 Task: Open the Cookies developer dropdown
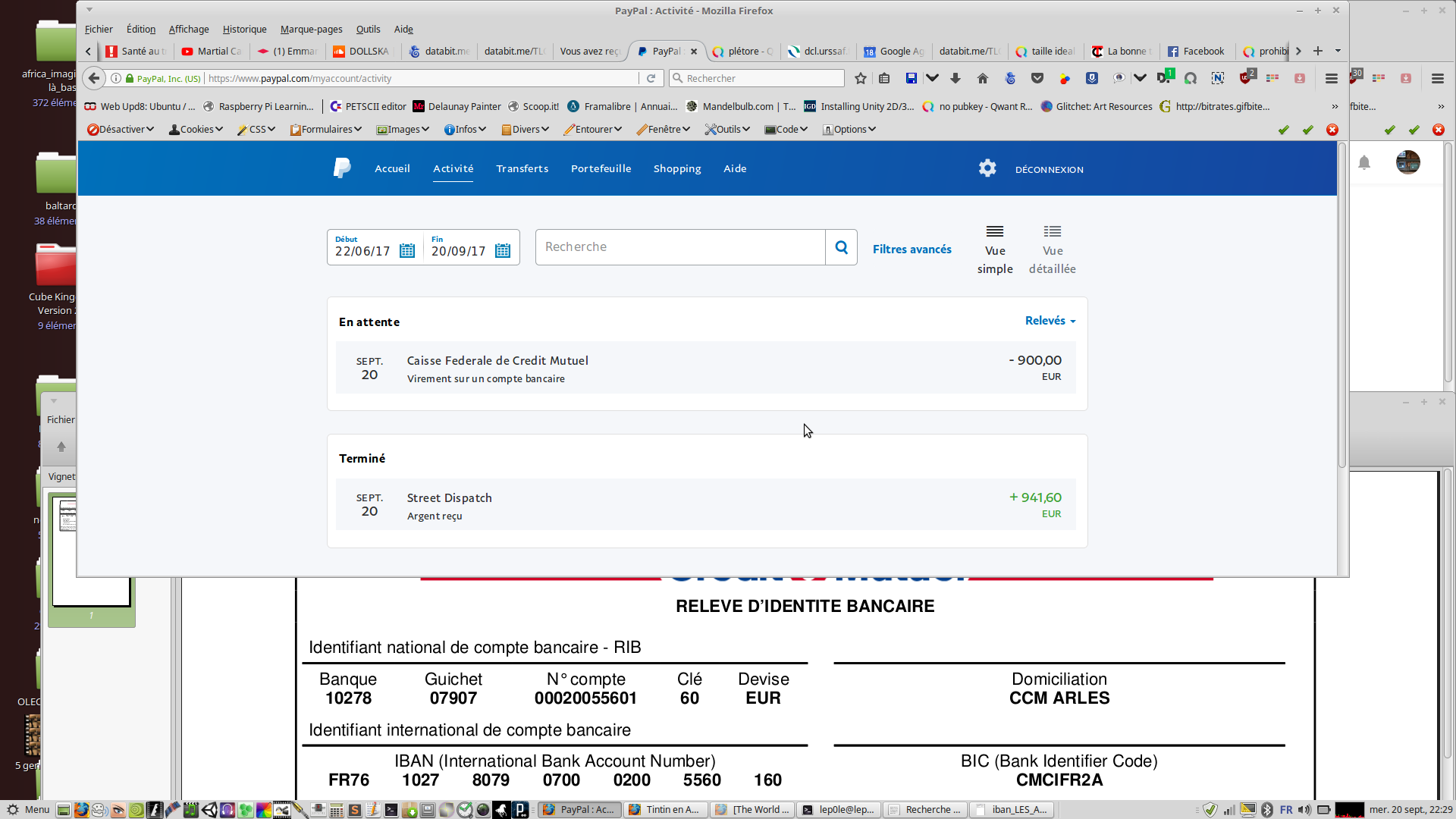click(x=196, y=130)
